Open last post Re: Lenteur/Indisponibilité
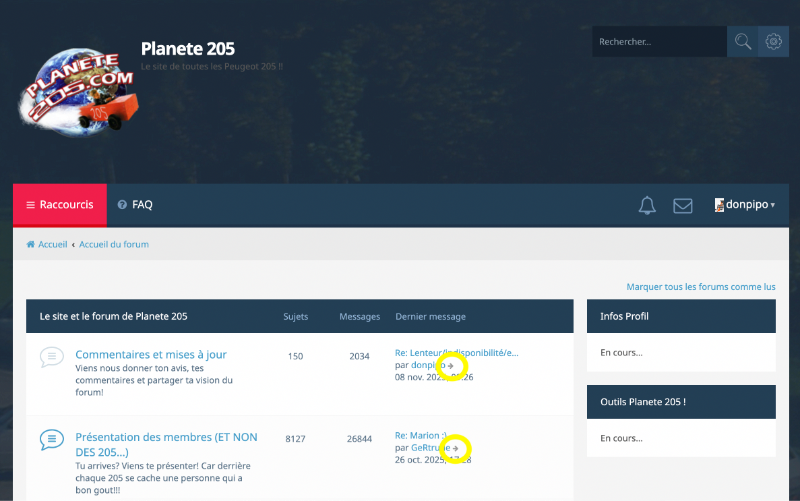Viewport: 800px width, 501px height. tap(456, 353)
